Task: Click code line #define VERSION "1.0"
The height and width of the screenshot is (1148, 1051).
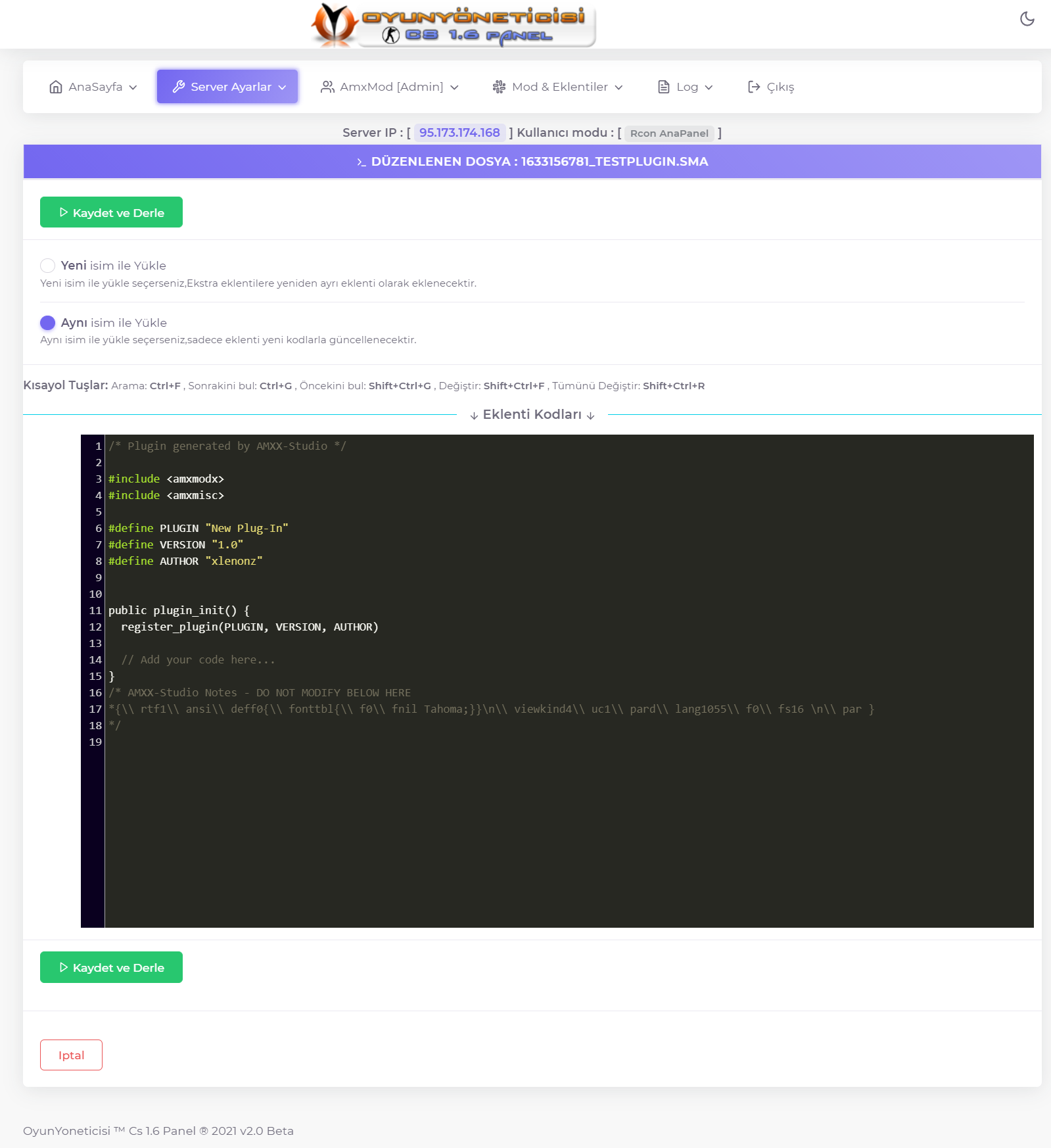Action: point(176,544)
